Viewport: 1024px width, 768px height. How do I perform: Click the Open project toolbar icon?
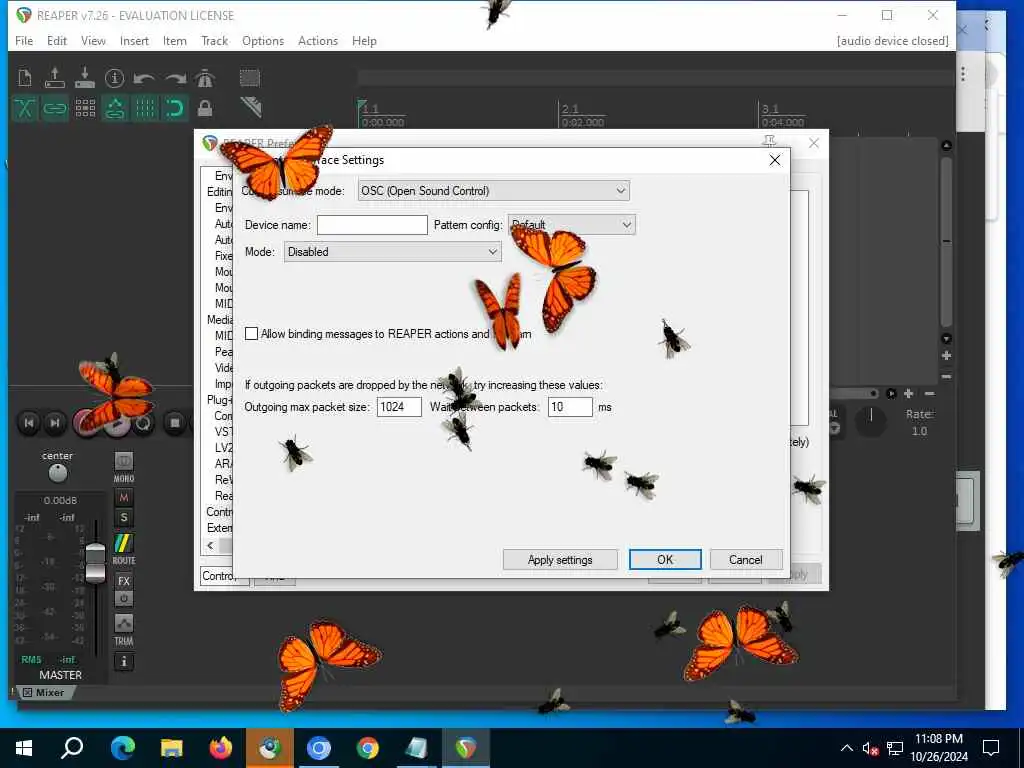(x=55, y=78)
